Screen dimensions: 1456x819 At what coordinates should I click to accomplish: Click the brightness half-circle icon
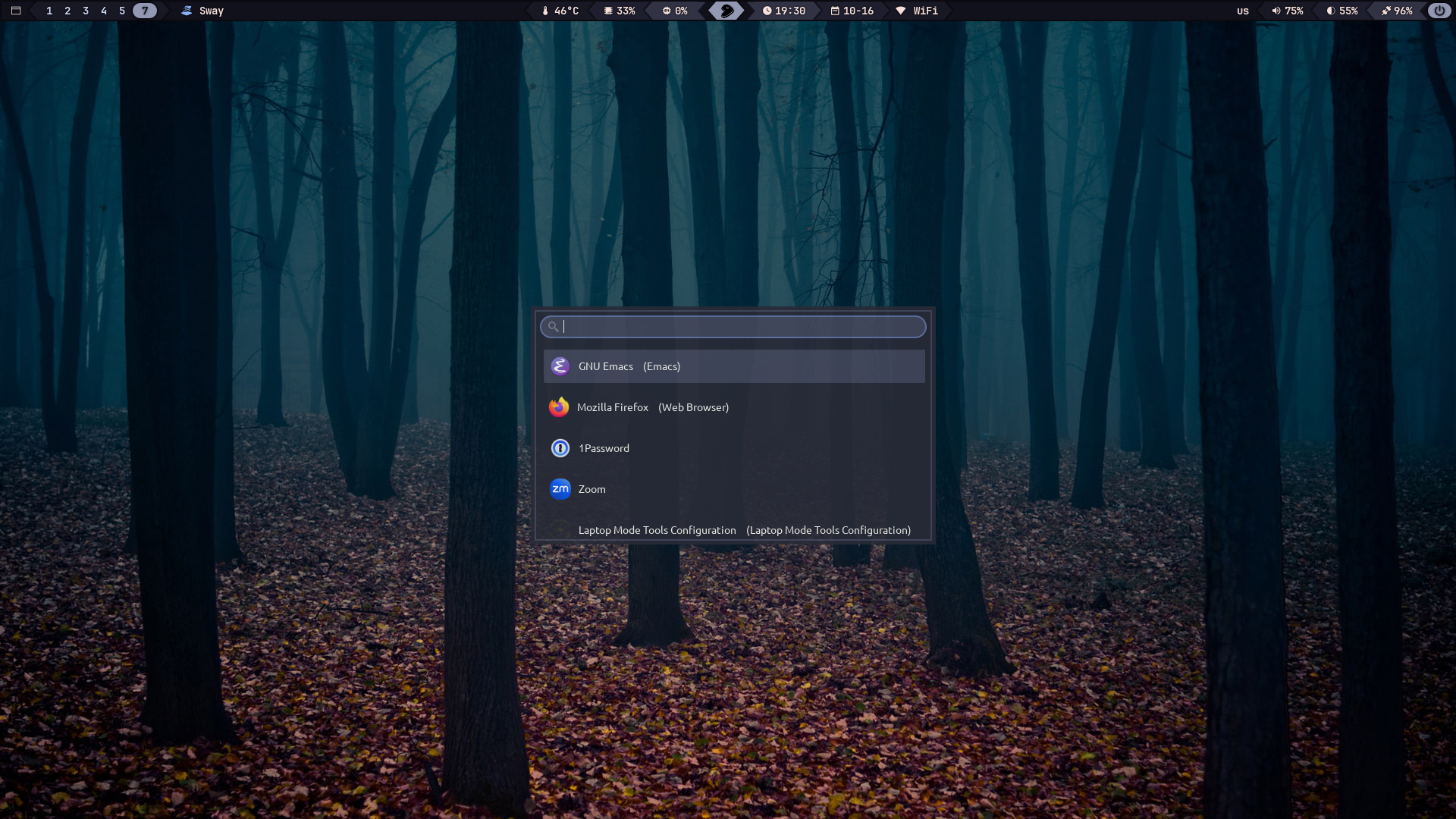click(x=1331, y=11)
